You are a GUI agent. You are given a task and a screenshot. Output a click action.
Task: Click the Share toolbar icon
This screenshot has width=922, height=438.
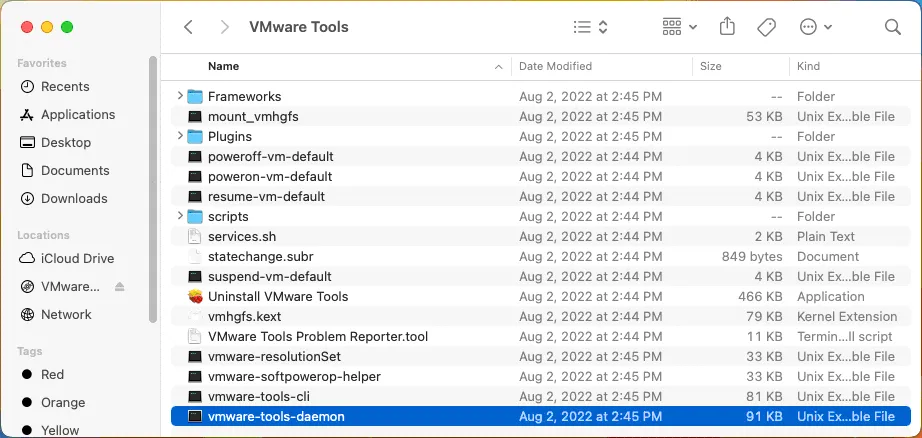click(727, 27)
